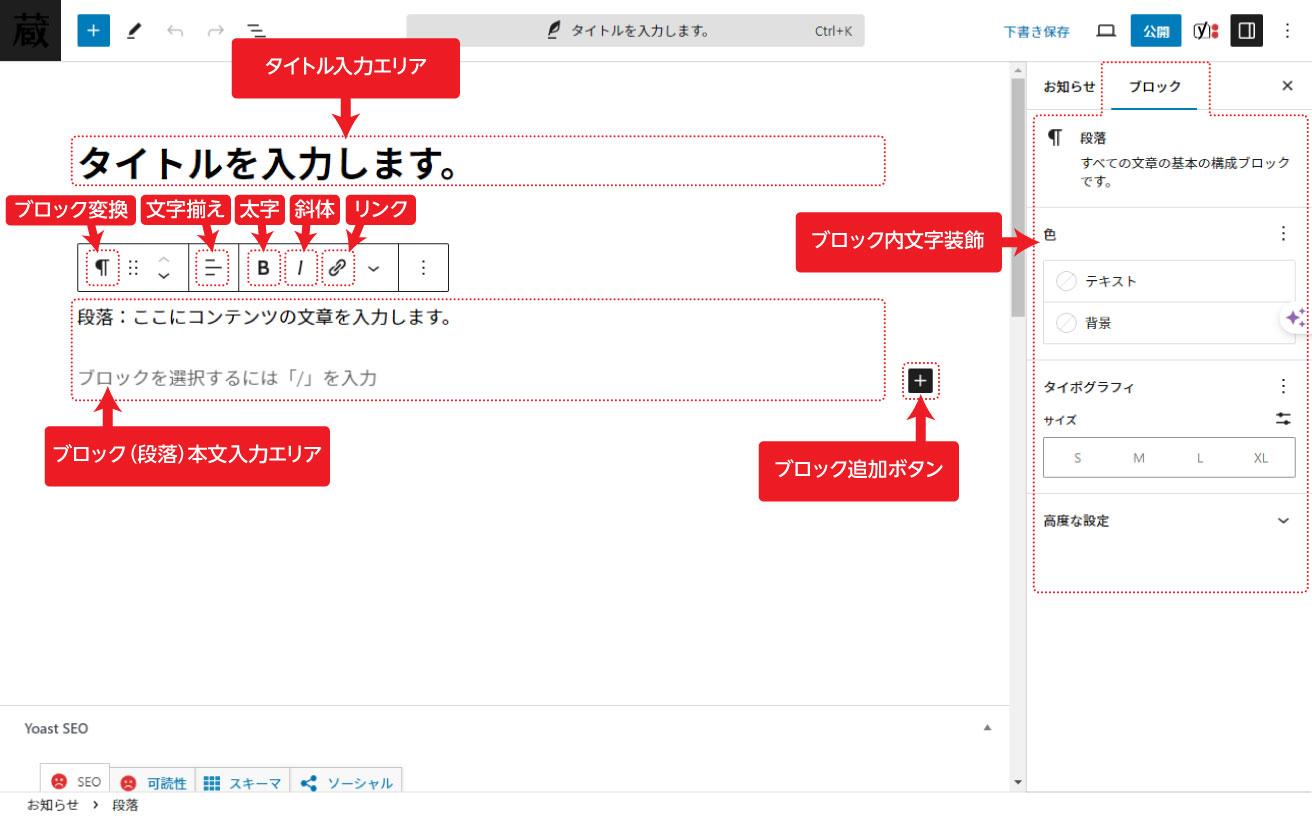Apply italic formatting from the block toolbar
The height and width of the screenshot is (816, 1312).
pos(301,267)
